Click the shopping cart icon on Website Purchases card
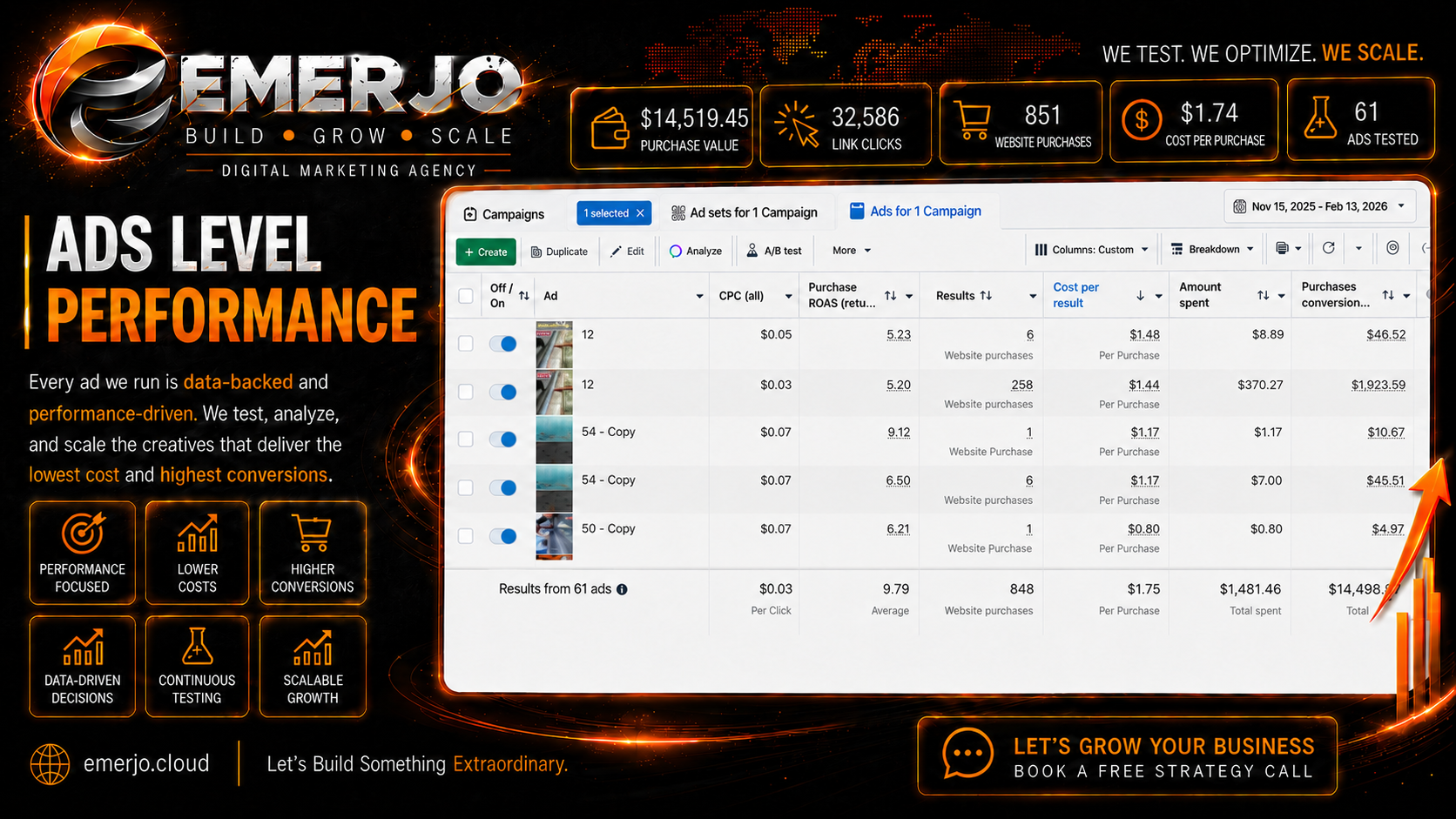 click(x=972, y=120)
